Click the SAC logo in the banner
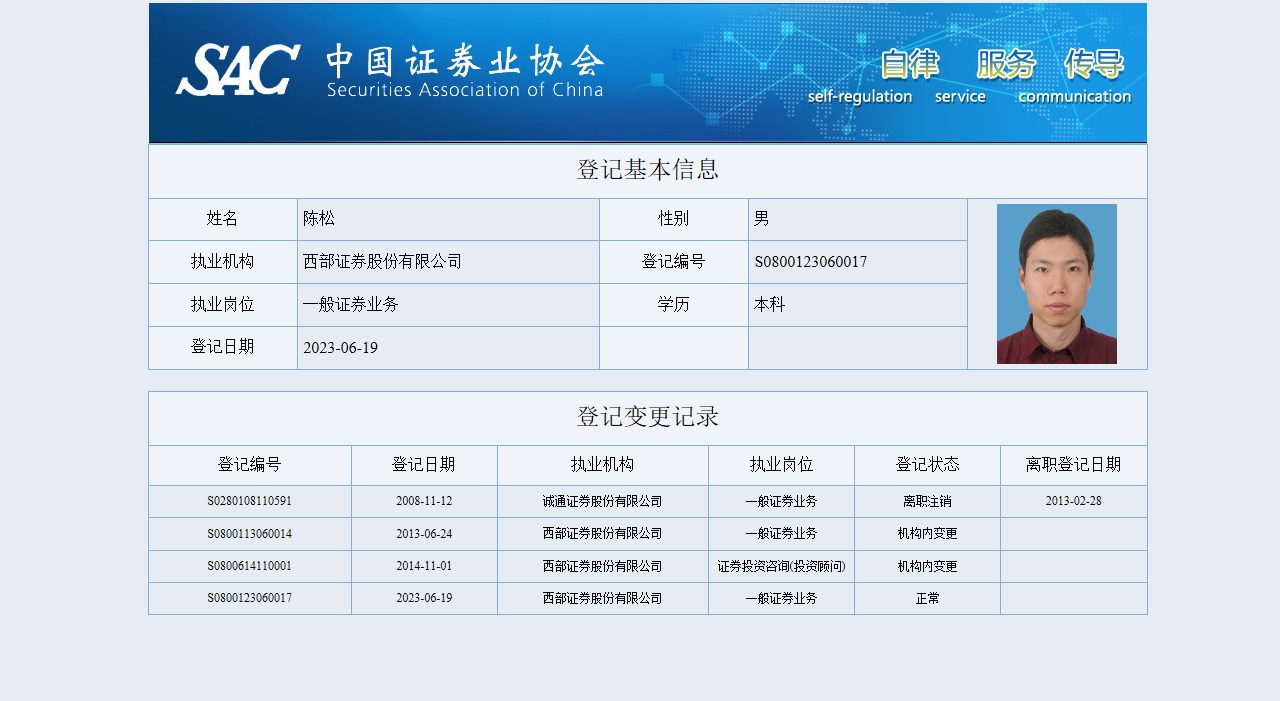This screenshot has height=701, width=1280. 238,70
